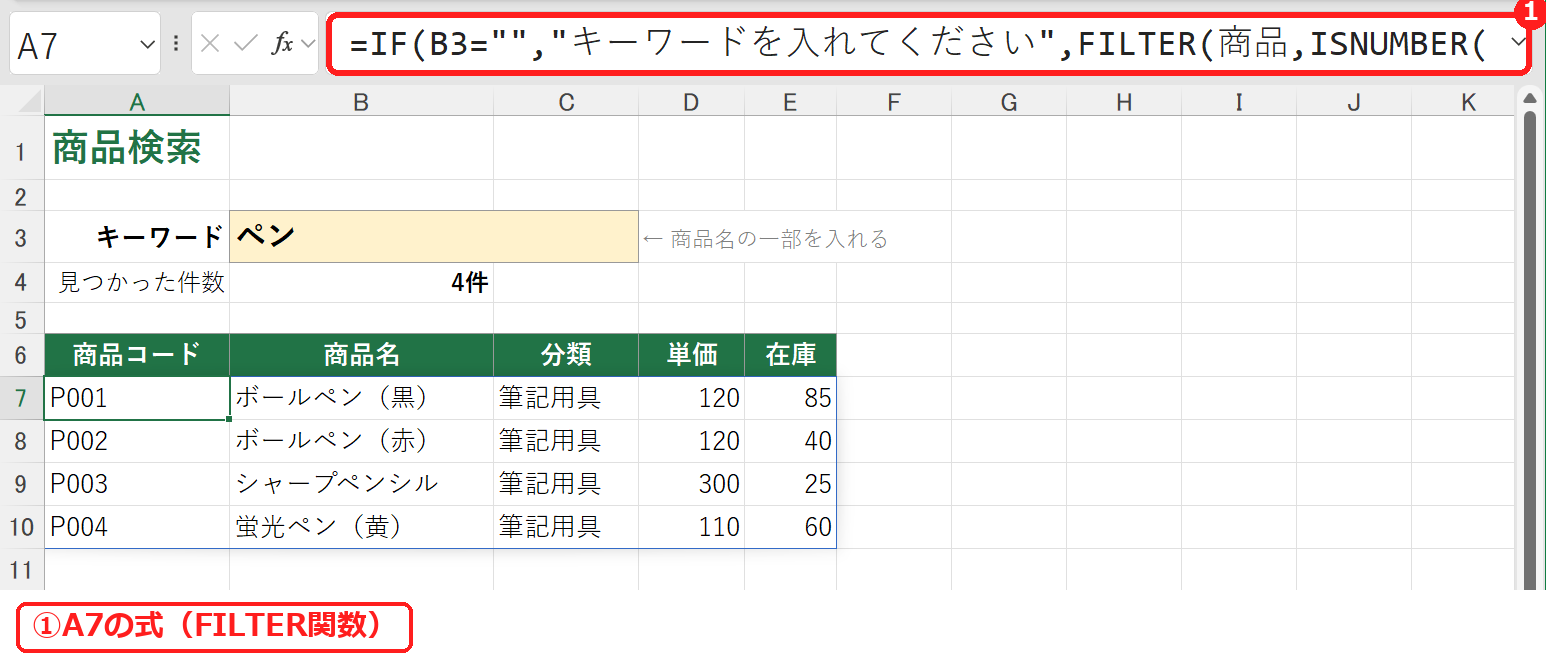Click the 商品検索 title cell
The height and width of the screenshot is (660, 1546).
(137, 148)
